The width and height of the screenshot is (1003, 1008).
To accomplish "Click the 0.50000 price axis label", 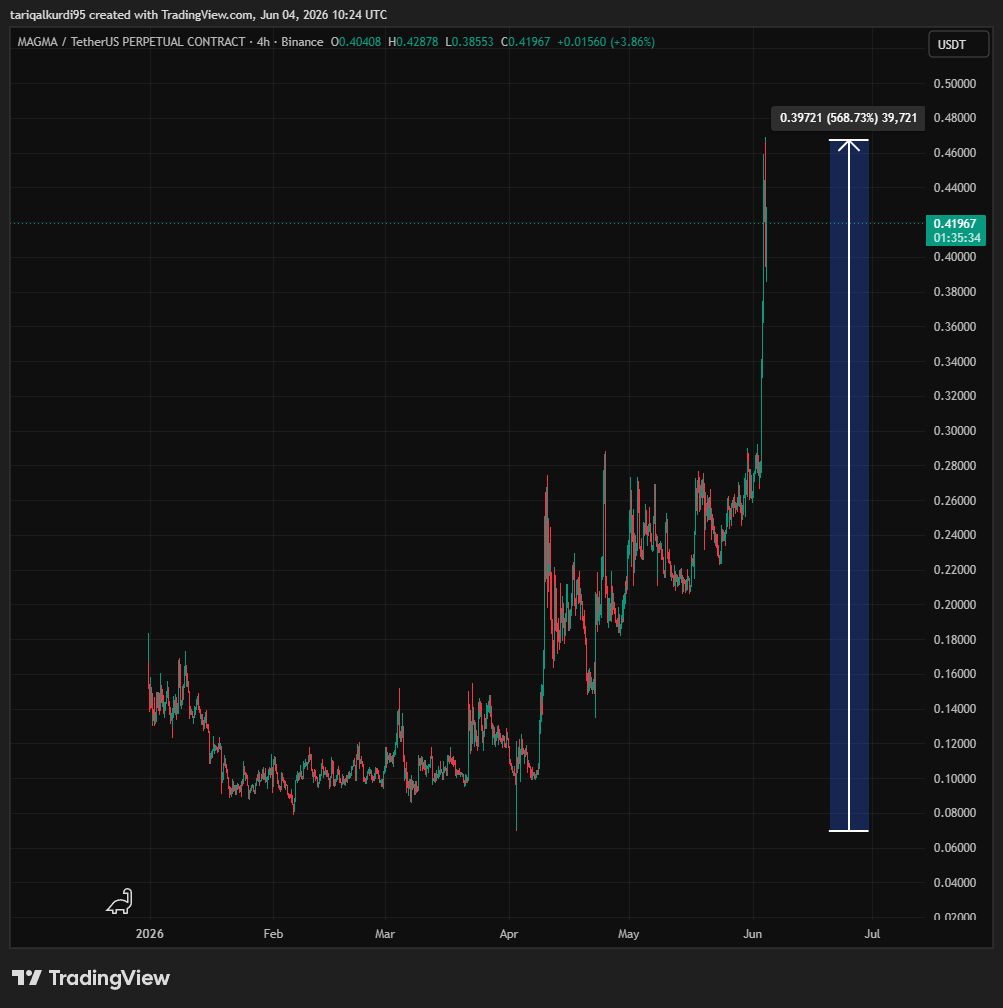I will point(955,84).
